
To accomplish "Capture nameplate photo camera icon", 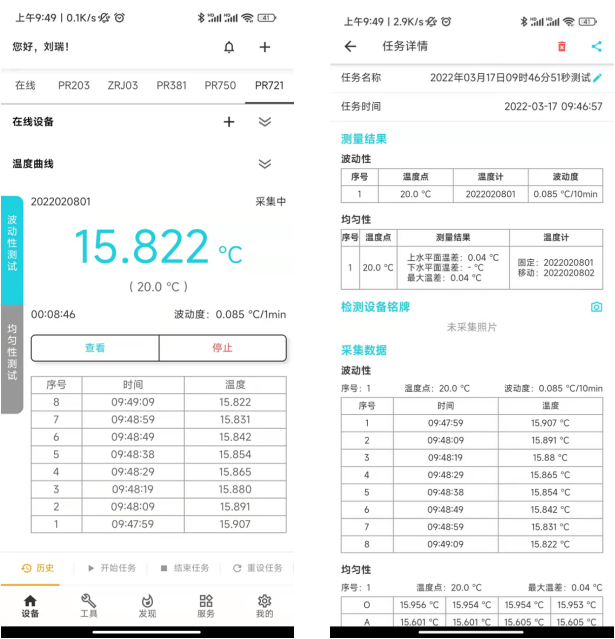I will point(596,307).
